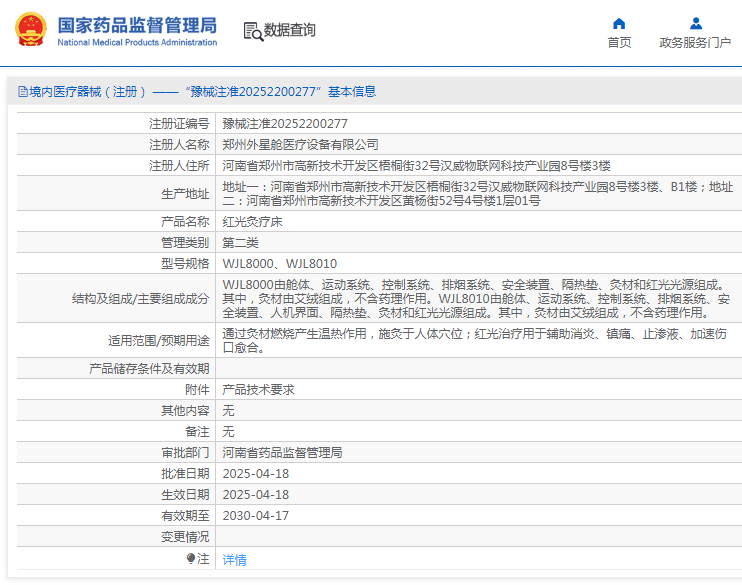The width and height of the screenshot is (742, 585).
Task: Click the lightbulb icon beside 注
Action: 191,559
